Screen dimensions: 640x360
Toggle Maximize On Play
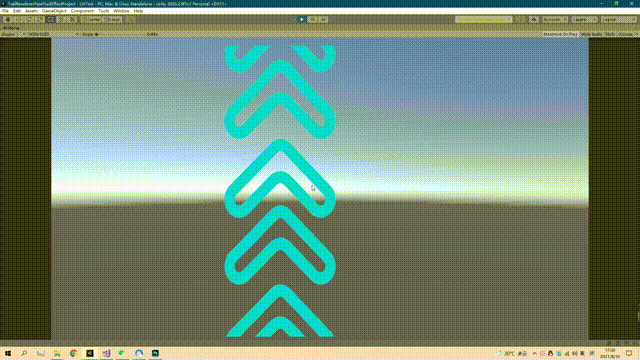coord(560,34)
